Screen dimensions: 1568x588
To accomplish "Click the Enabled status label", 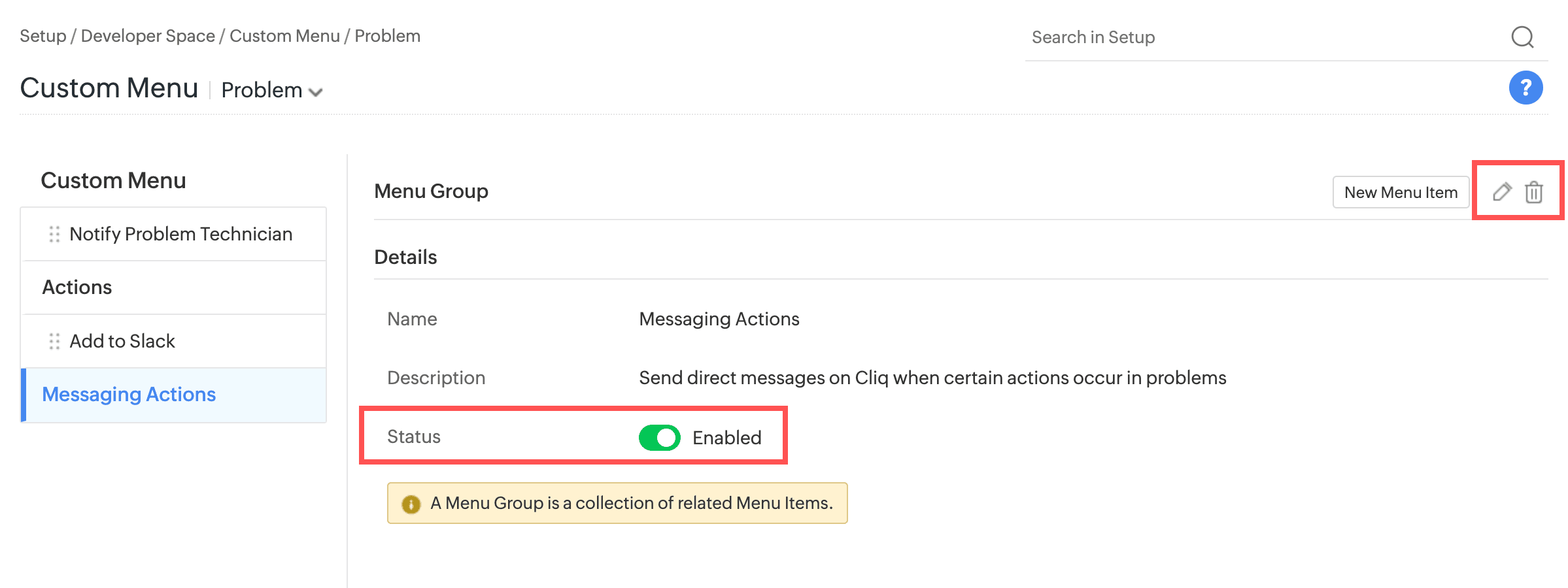I will 726,438.
